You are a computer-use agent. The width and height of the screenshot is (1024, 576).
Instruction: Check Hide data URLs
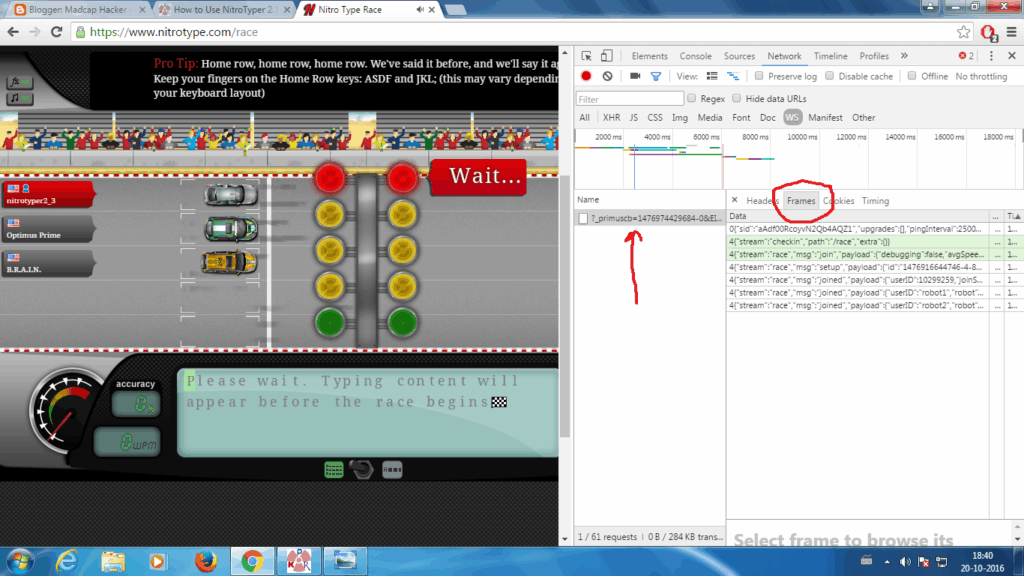pyautogui.click(x=737, y=99)
